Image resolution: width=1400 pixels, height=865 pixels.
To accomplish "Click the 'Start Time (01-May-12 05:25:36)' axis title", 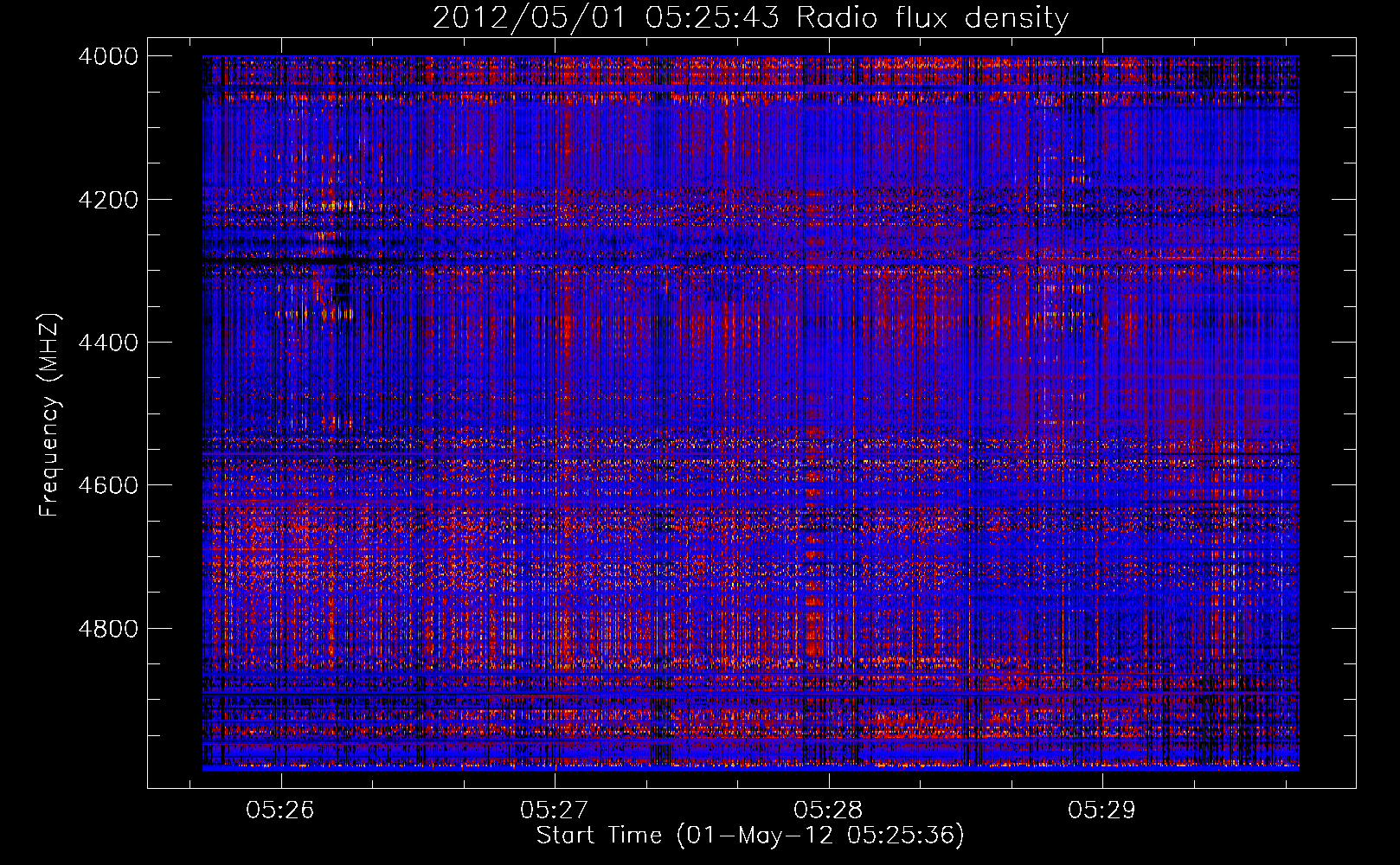I will pos(750,836).
